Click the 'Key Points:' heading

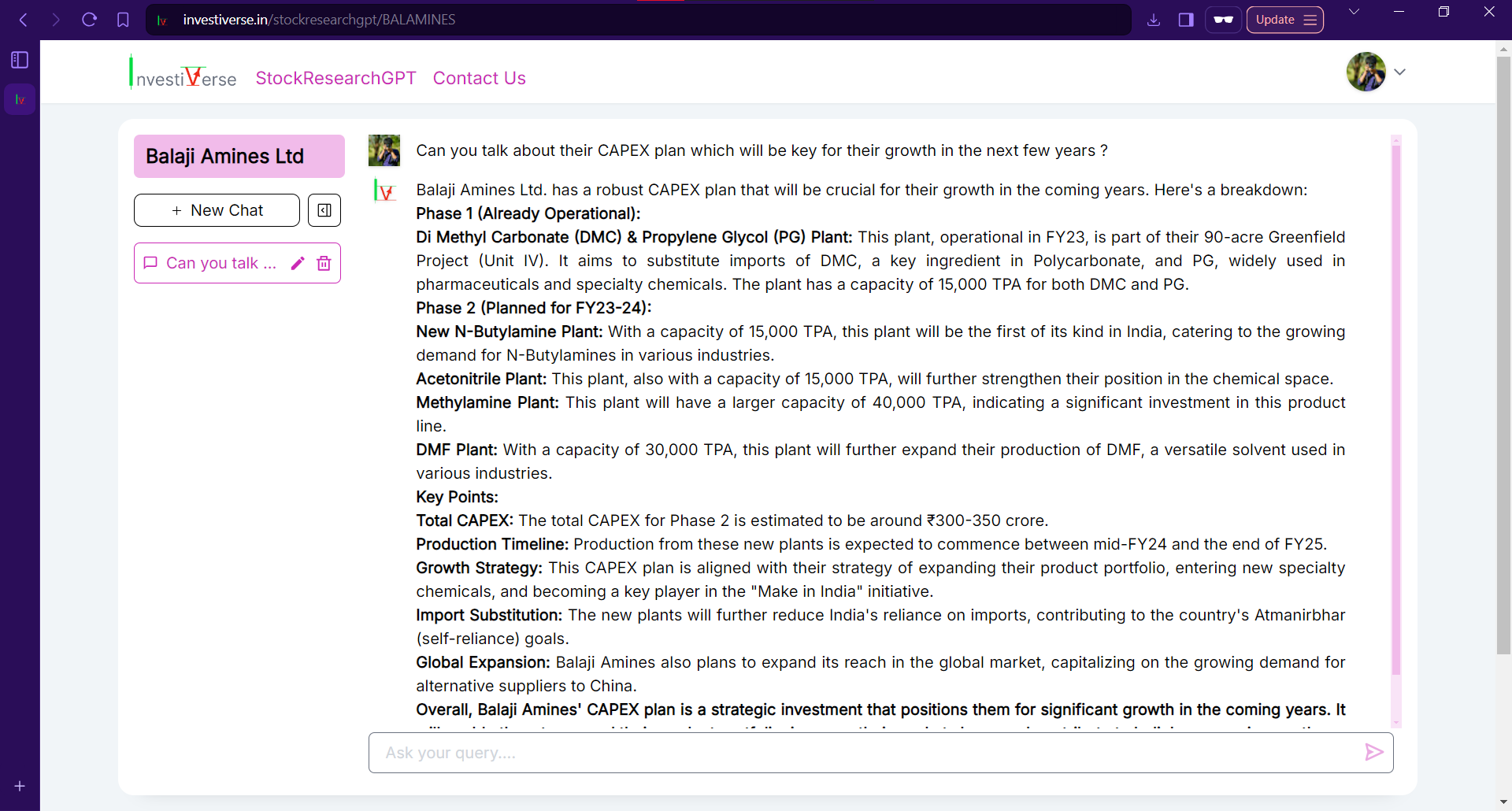[x=457, y=497]
